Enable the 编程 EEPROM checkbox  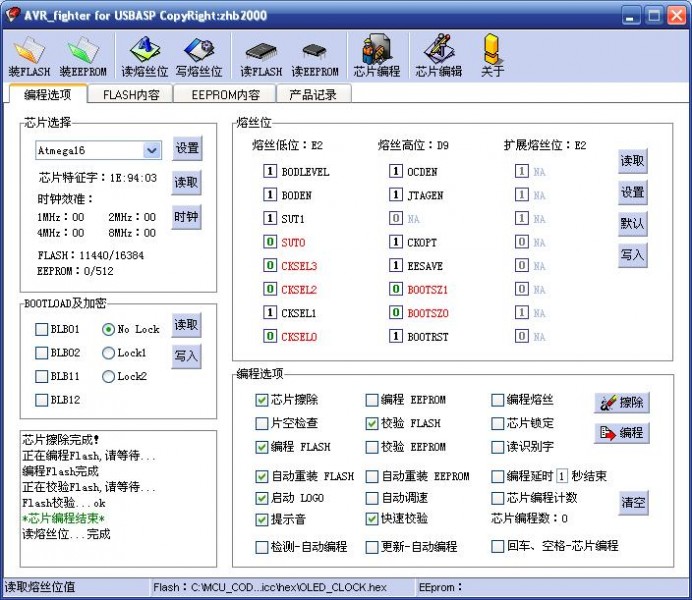372,400
